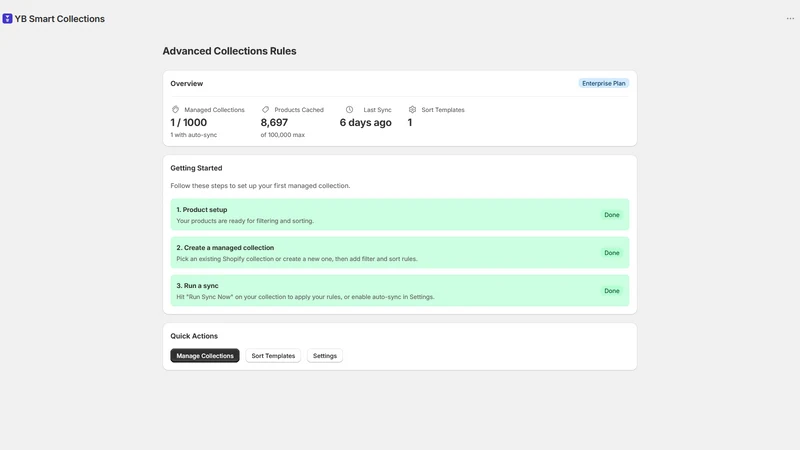Select the Create a managed collection step

[399, 253]
